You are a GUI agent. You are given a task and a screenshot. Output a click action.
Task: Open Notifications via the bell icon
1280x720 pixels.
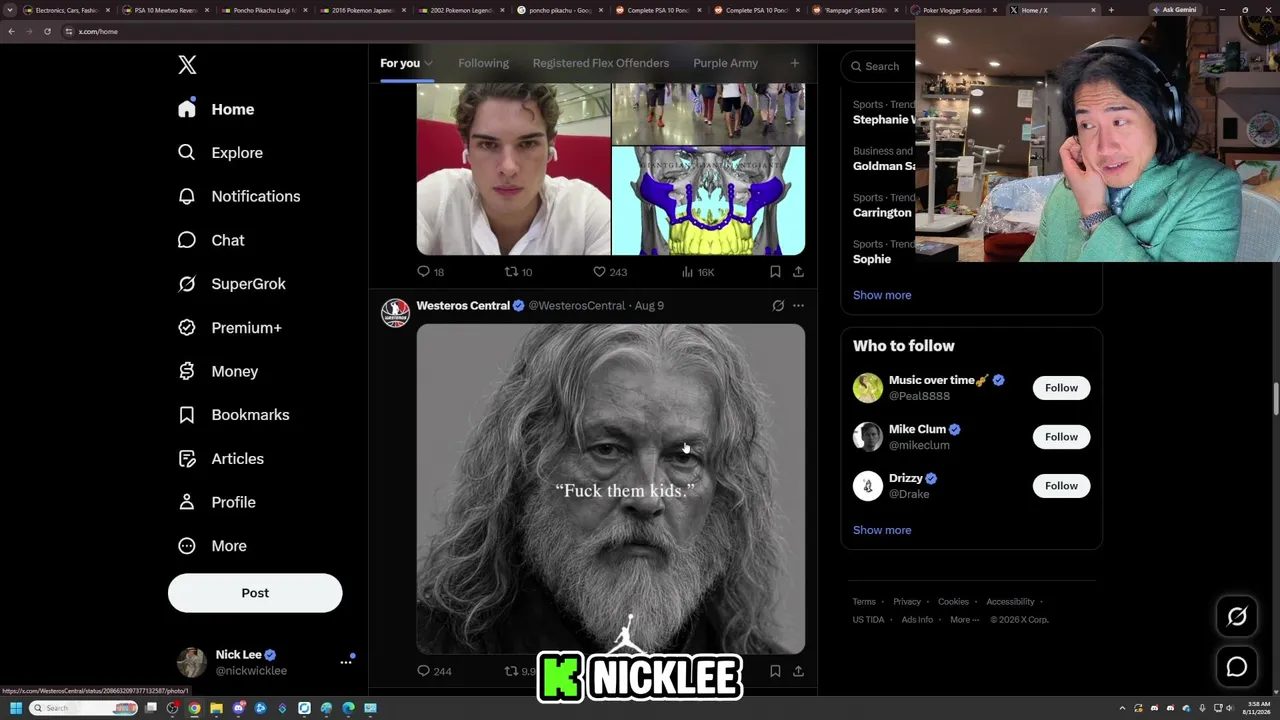pyautogui.click(x=187, y=196)
